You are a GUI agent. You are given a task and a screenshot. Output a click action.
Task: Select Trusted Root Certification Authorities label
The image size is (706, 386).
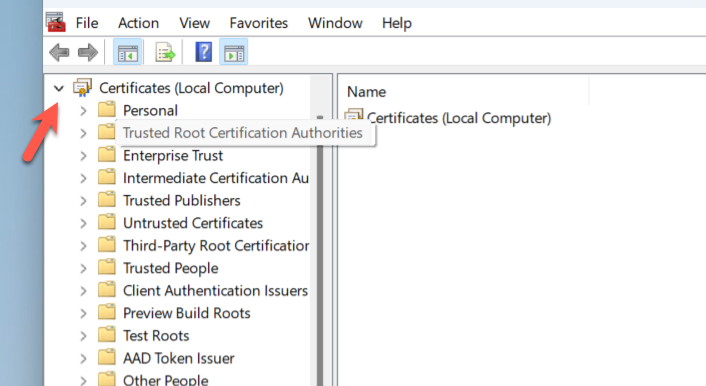[x=243, y=133]
